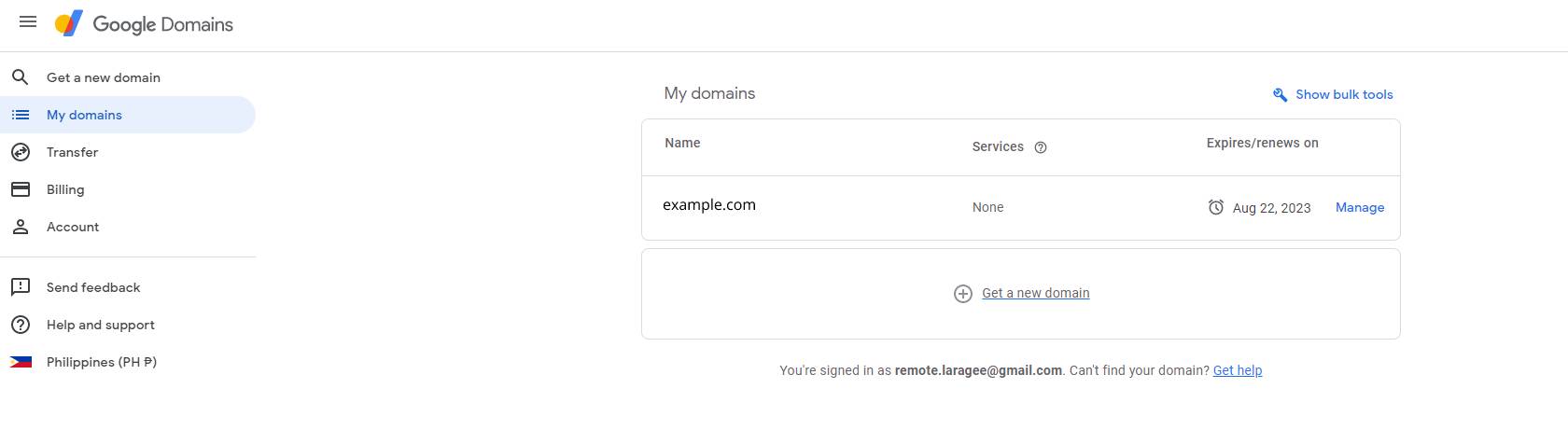Open the hamburger main menu

(28, 21)
